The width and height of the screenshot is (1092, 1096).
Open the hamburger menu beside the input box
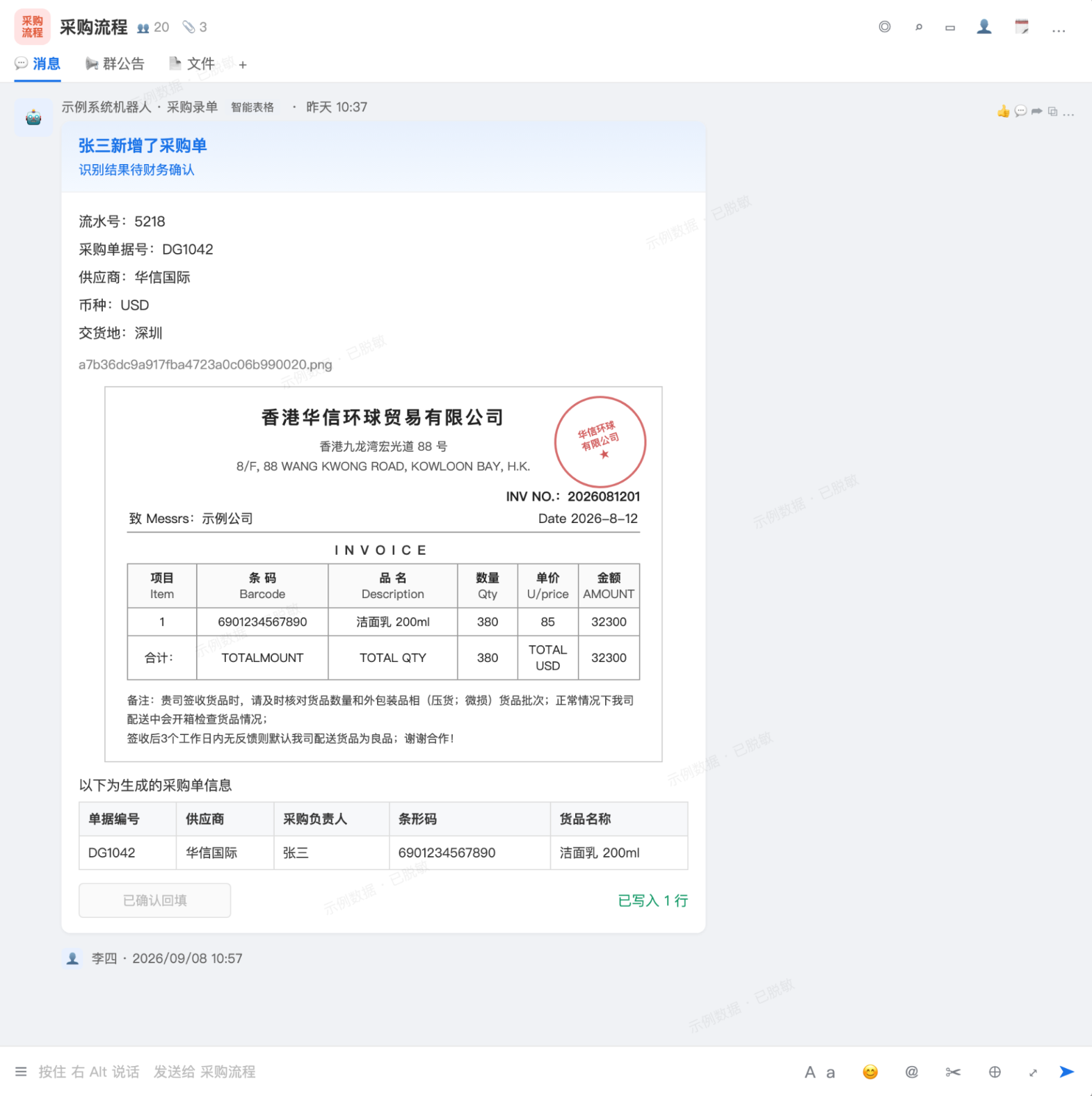[x=21, y=1072]
